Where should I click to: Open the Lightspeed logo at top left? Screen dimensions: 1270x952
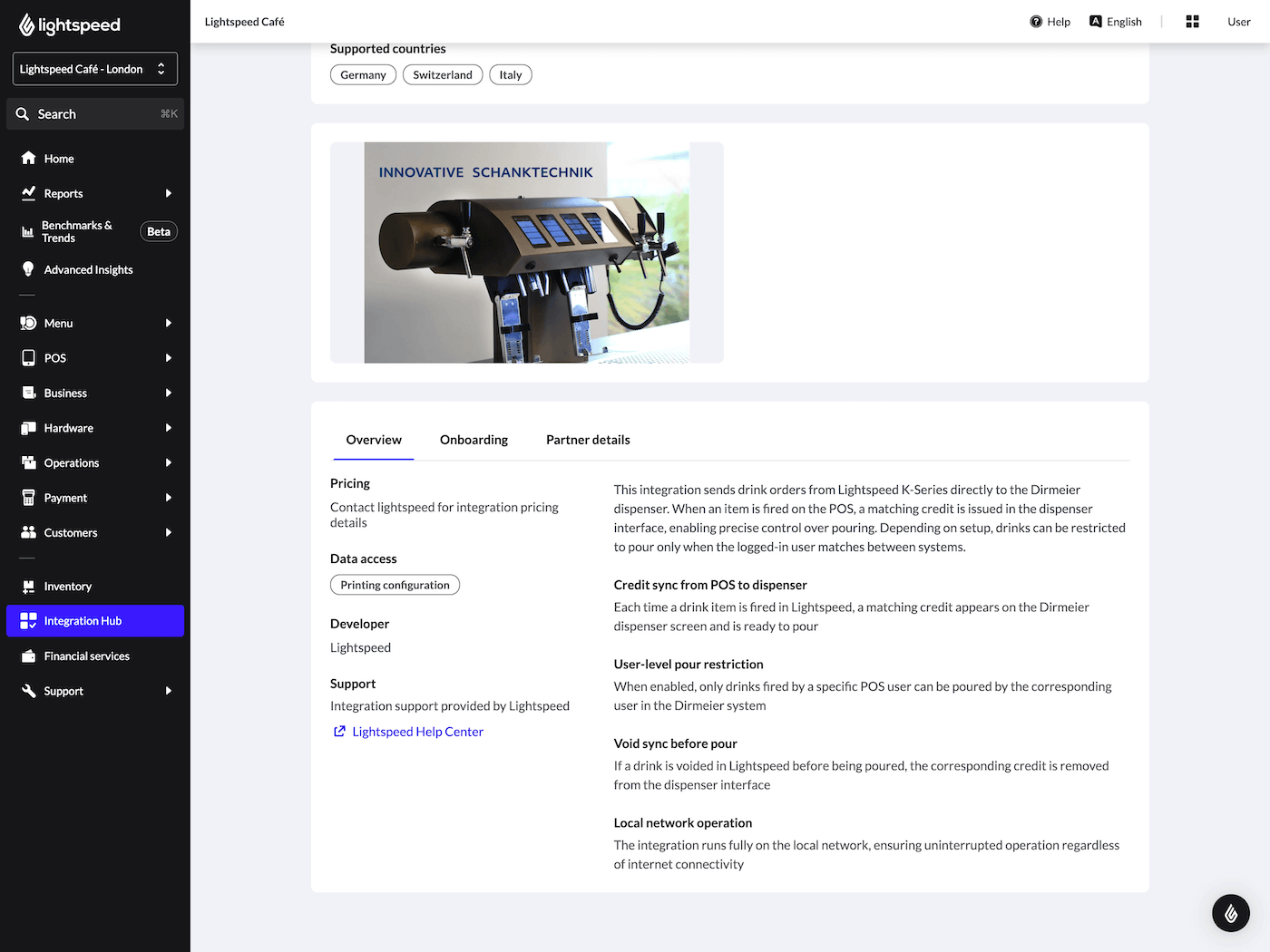click(69, 24)
